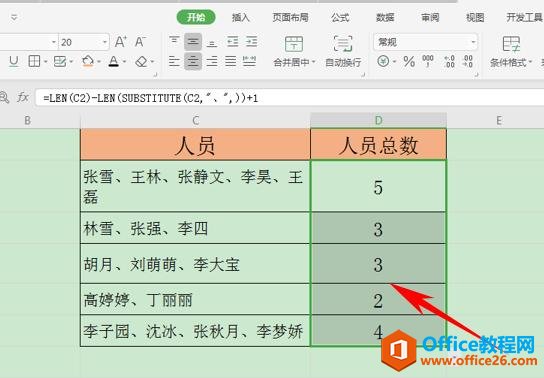
Task: Toggle middle vertical alignment
Action: tap(193, 42)
